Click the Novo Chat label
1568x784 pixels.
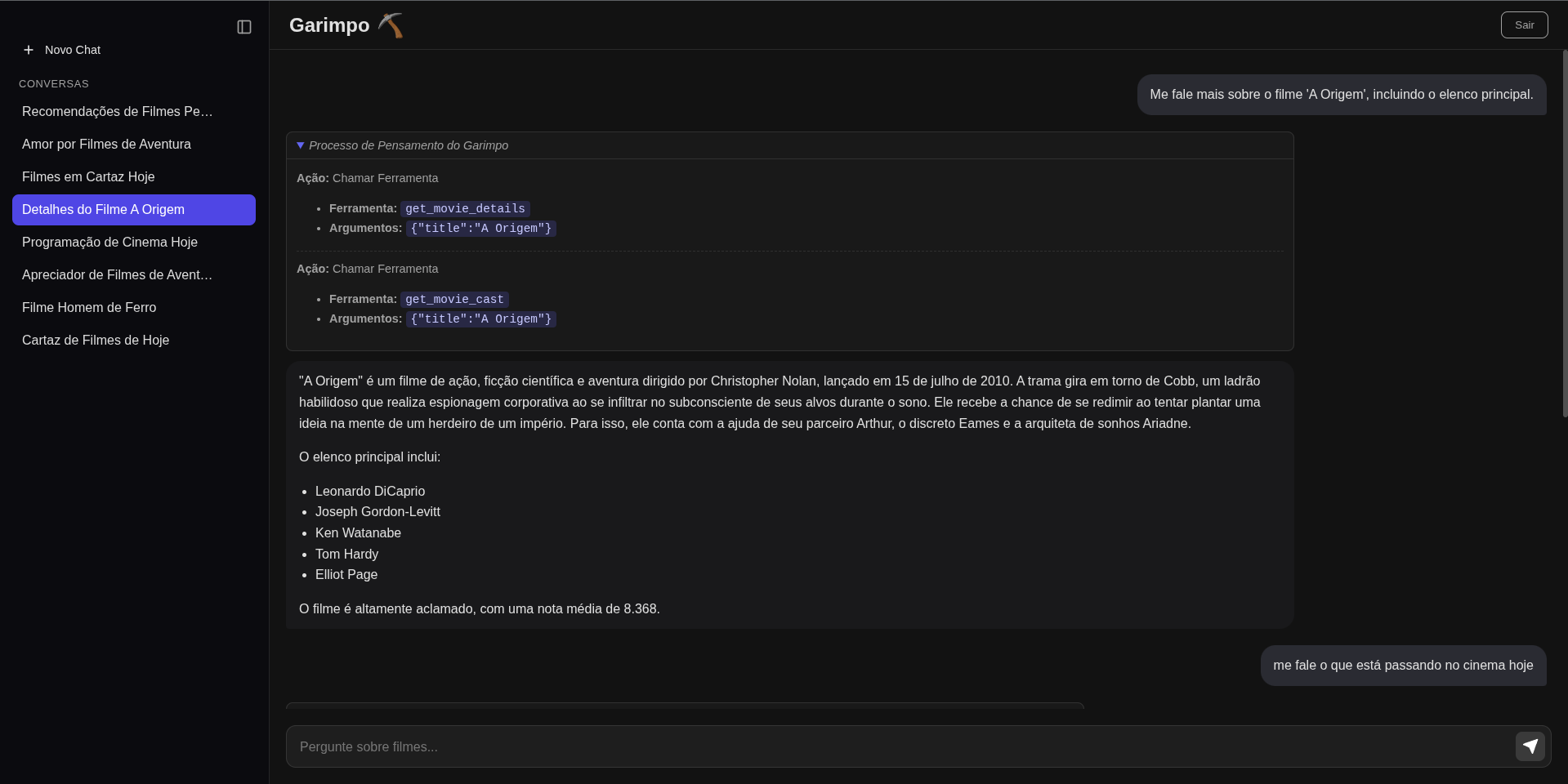tap(73, 50)
